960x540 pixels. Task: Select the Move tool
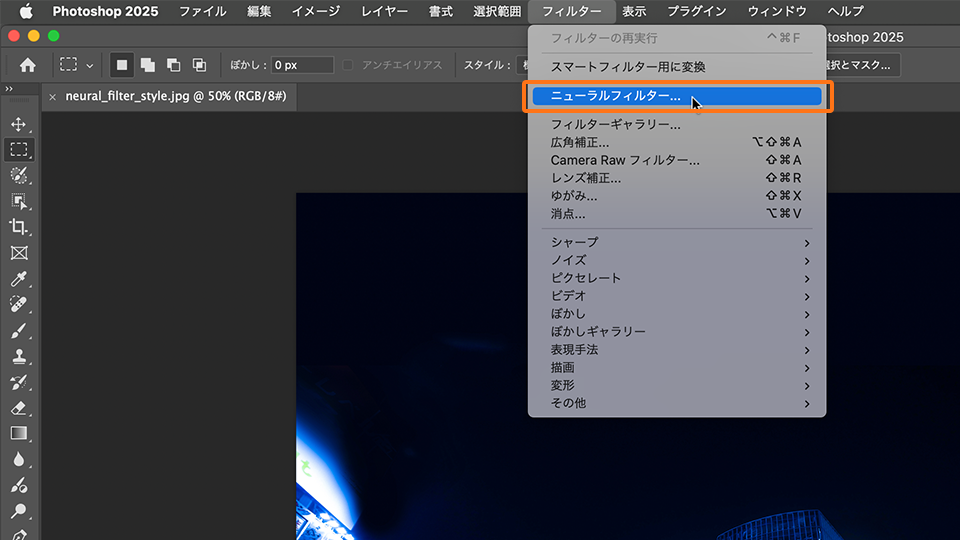coord(18,124)
